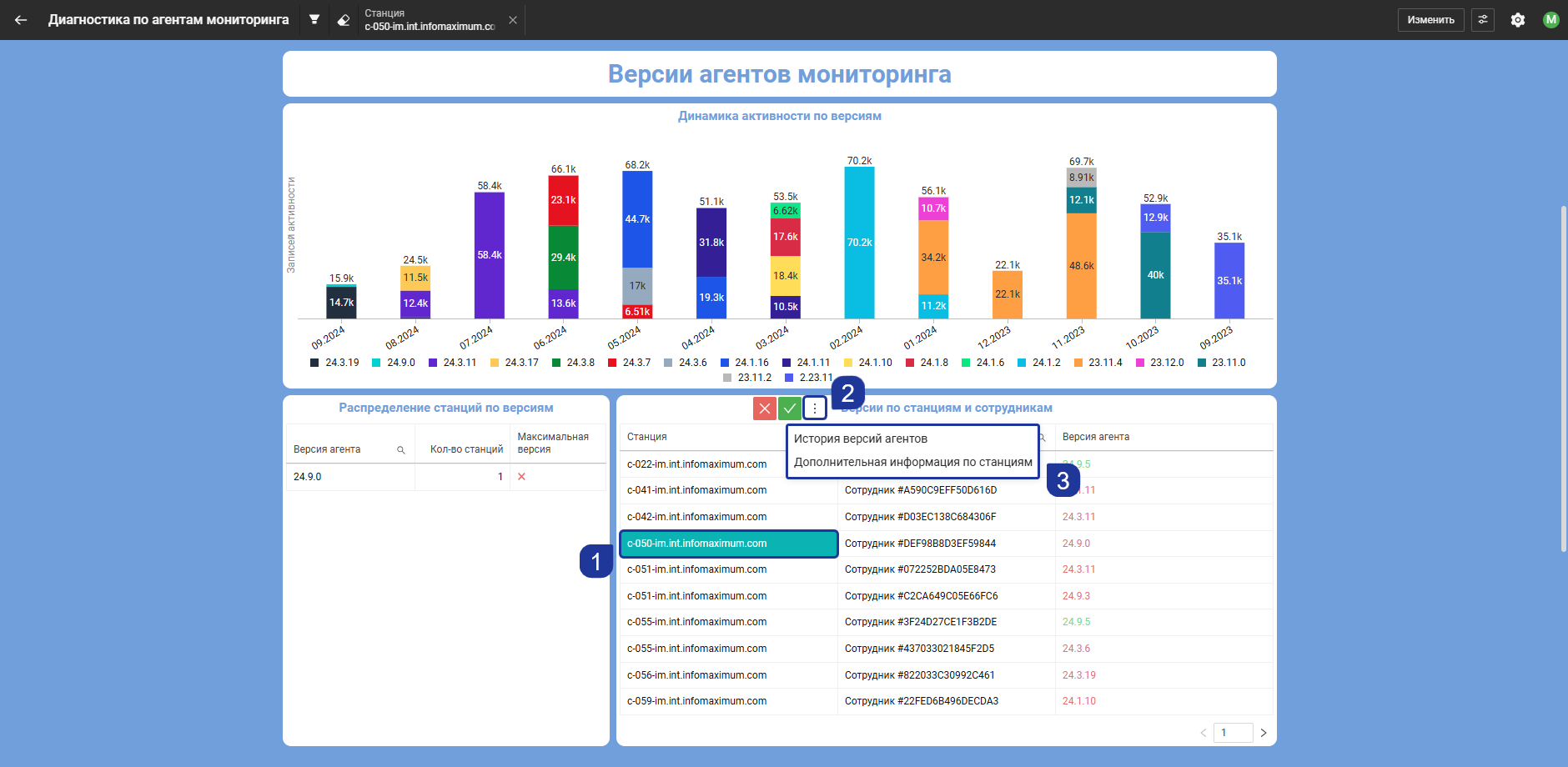Click the 58.4k bar for 07.2024
This screenshot has height=767, width=1568.
click(489, 255)
